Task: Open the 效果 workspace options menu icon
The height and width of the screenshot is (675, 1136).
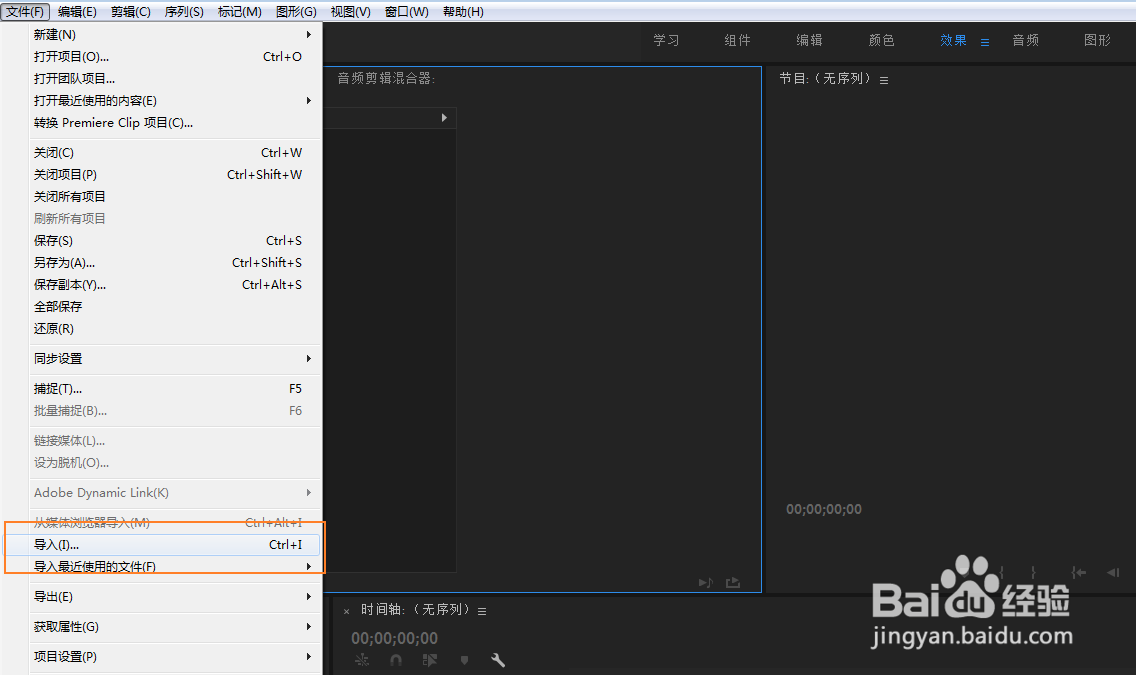Action: (985, 42)
